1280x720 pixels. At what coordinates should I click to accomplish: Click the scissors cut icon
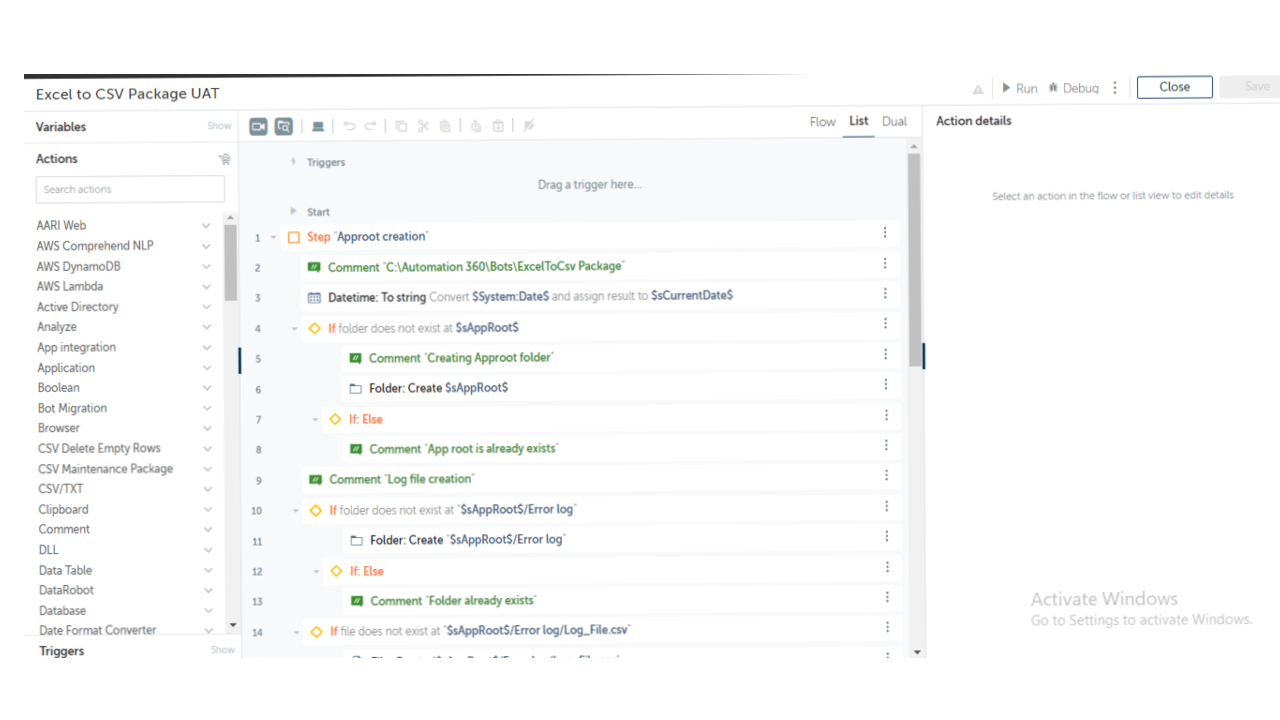tap(423, 126)
